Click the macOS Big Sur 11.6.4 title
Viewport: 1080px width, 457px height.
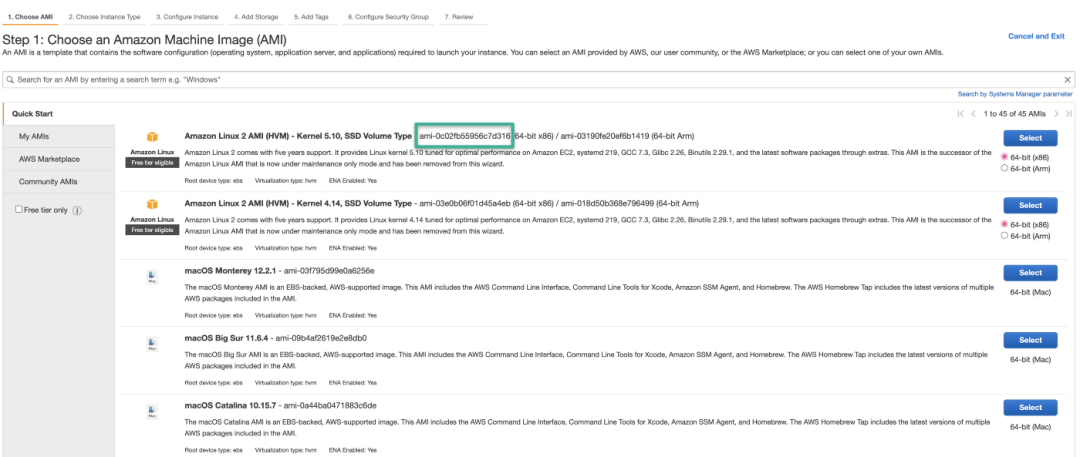tap(227, 338)
